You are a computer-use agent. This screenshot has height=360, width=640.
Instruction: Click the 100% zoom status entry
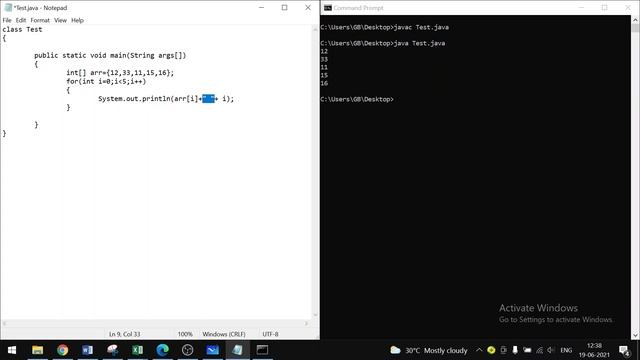pos(185,334)
